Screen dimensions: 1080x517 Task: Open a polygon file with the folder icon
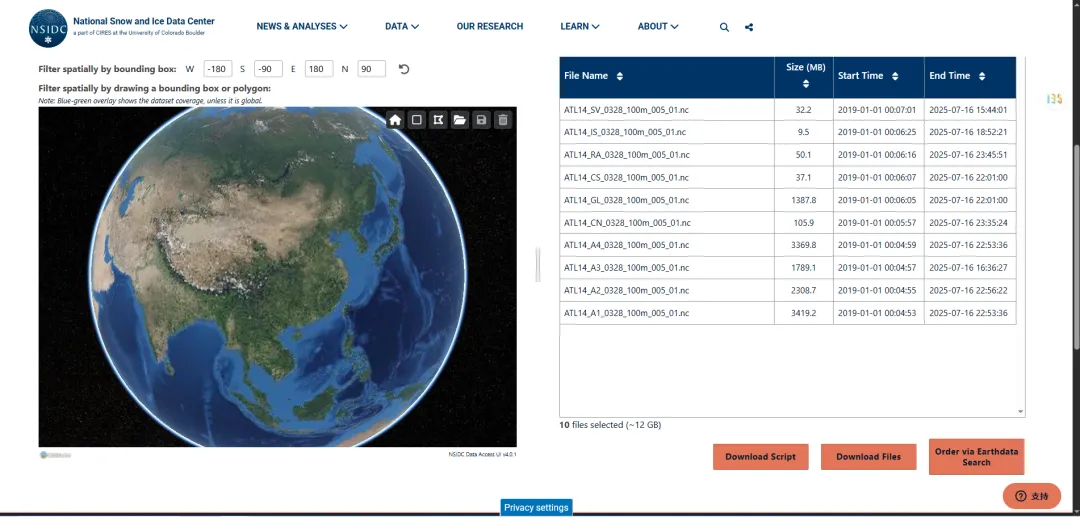pyautogui.click(x=459, y=120)
